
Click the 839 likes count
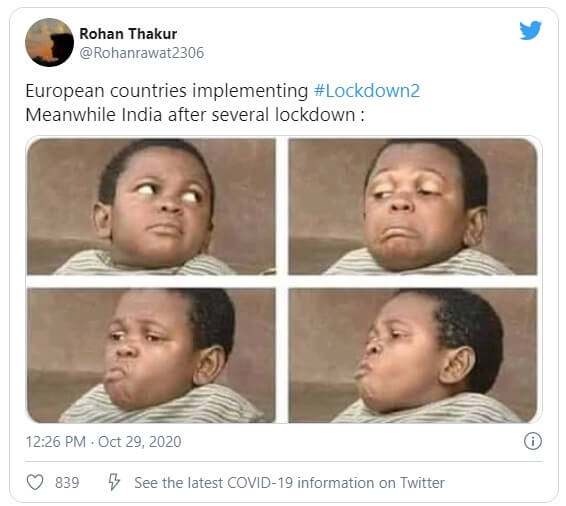(x=67, y=483)
